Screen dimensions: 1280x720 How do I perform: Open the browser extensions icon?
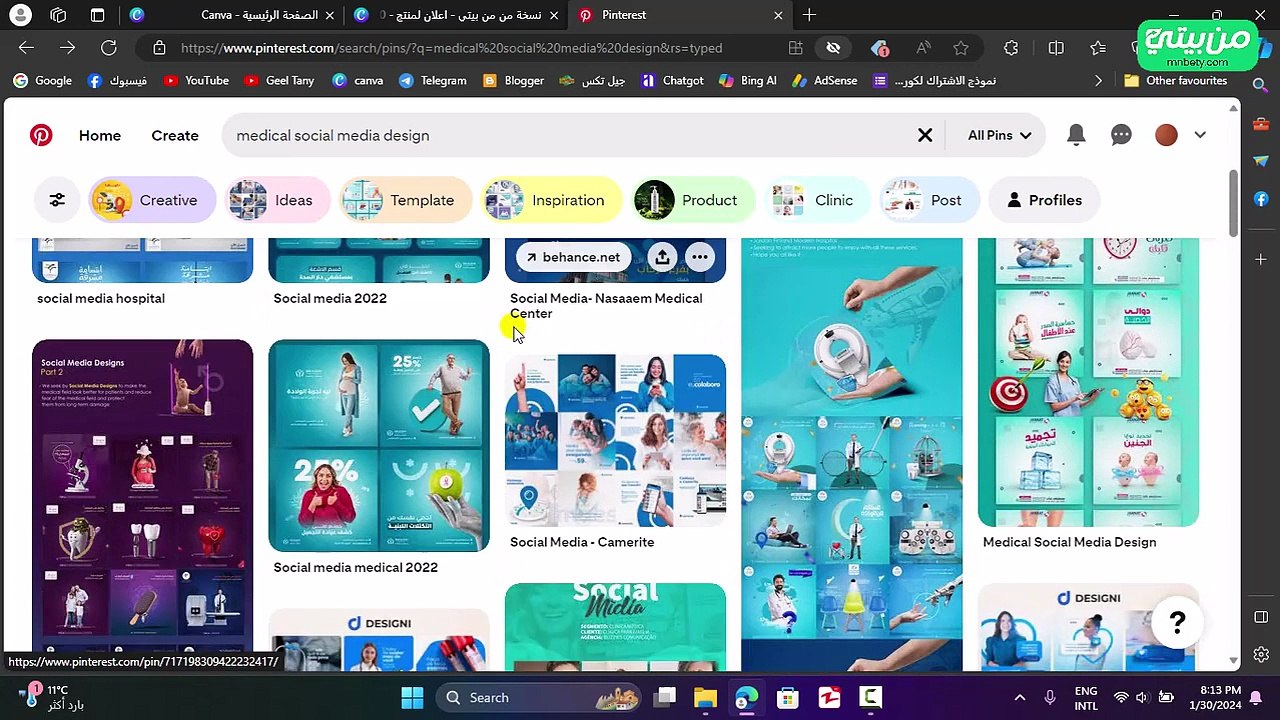1011,48
